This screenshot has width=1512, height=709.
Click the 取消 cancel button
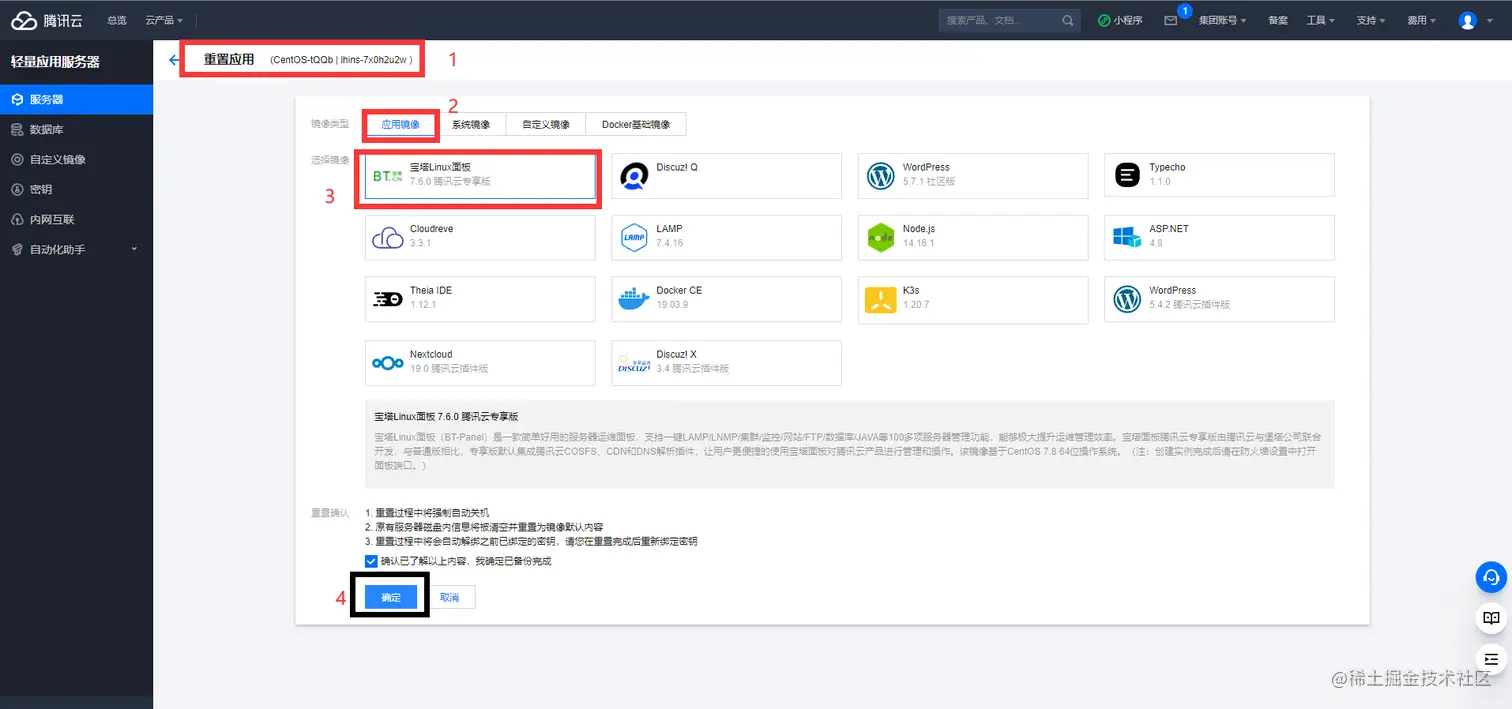pyautogui.click(x=450, y=597)
